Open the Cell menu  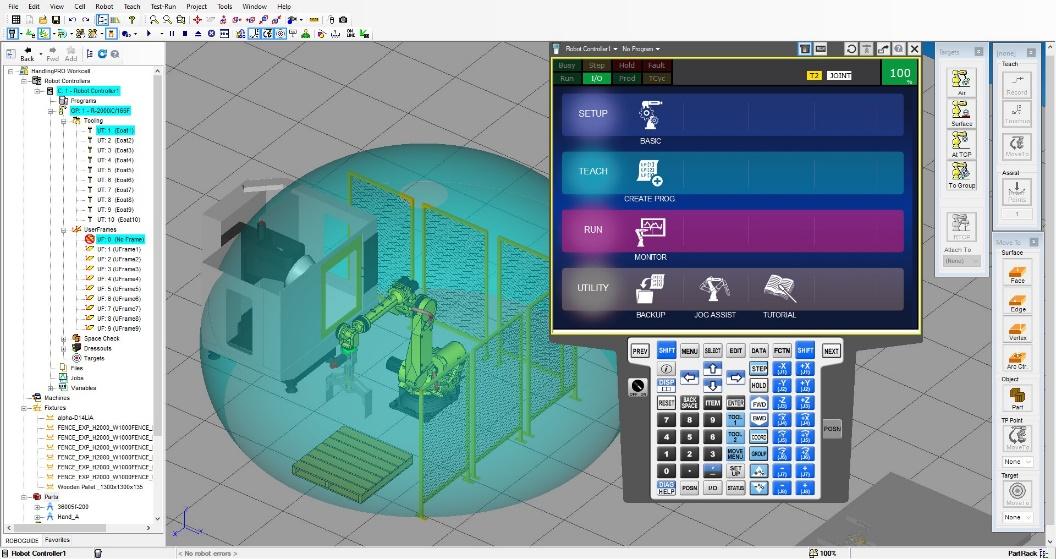79,7
